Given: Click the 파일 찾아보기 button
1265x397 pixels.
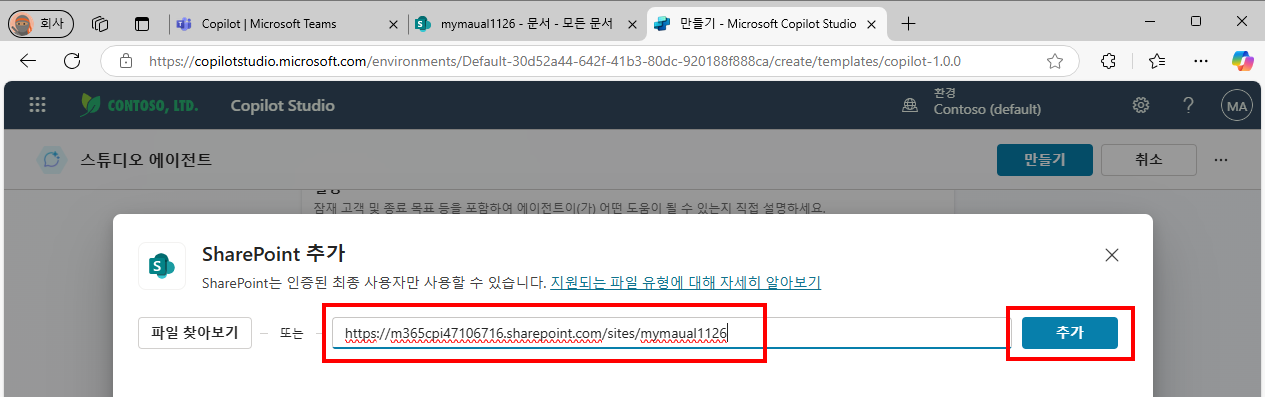Looking at the screenshot, I should [194, 333].
